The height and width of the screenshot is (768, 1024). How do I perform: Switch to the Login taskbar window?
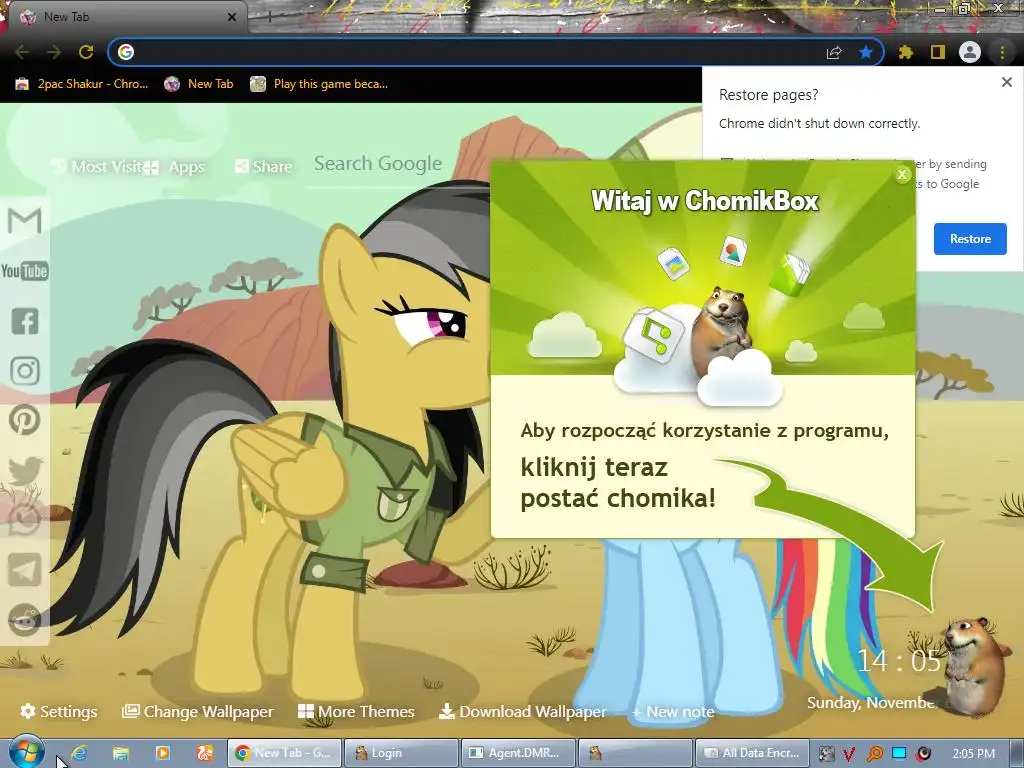[401, 753]
